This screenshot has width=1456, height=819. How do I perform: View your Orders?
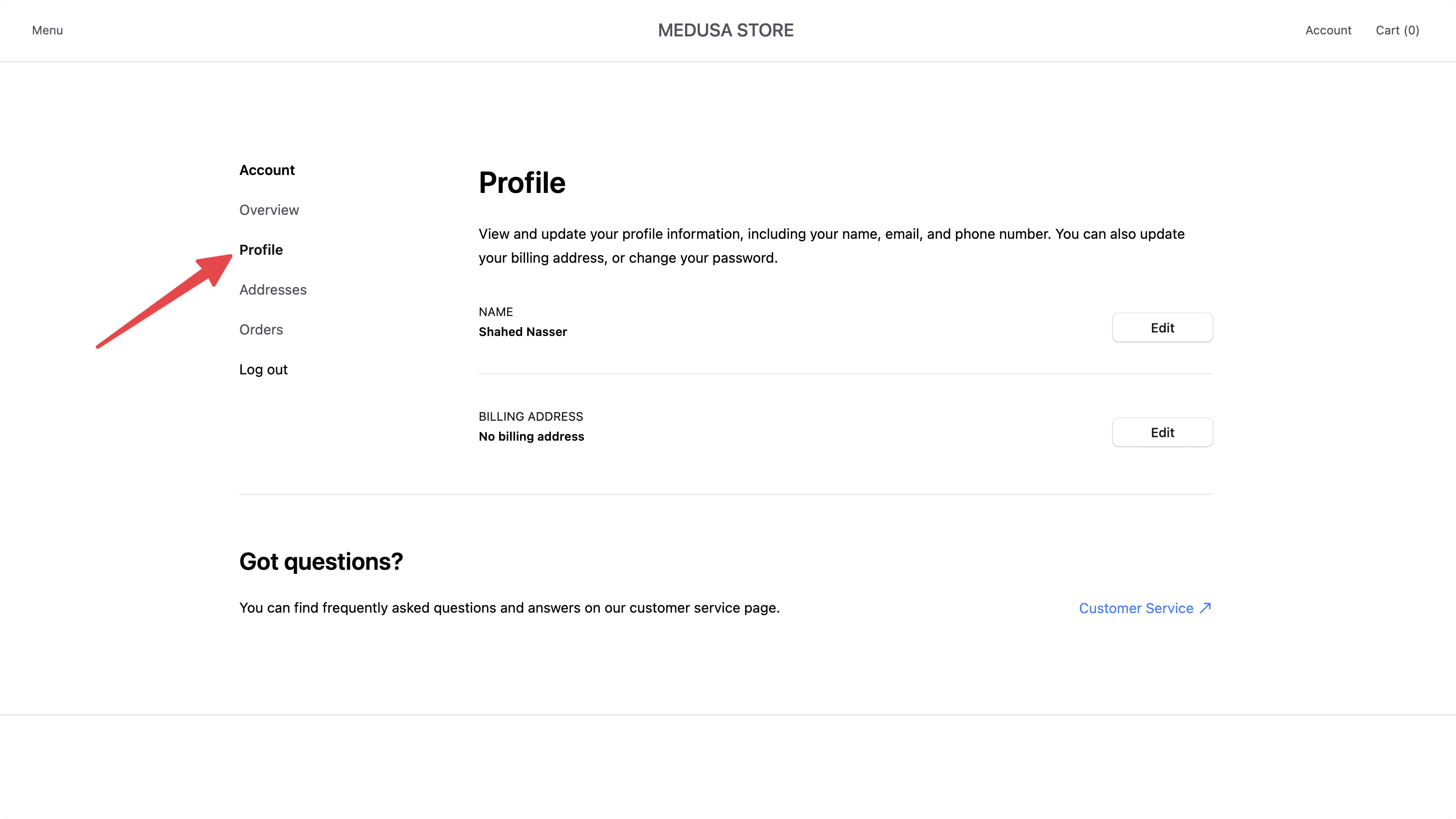(261, 329)
